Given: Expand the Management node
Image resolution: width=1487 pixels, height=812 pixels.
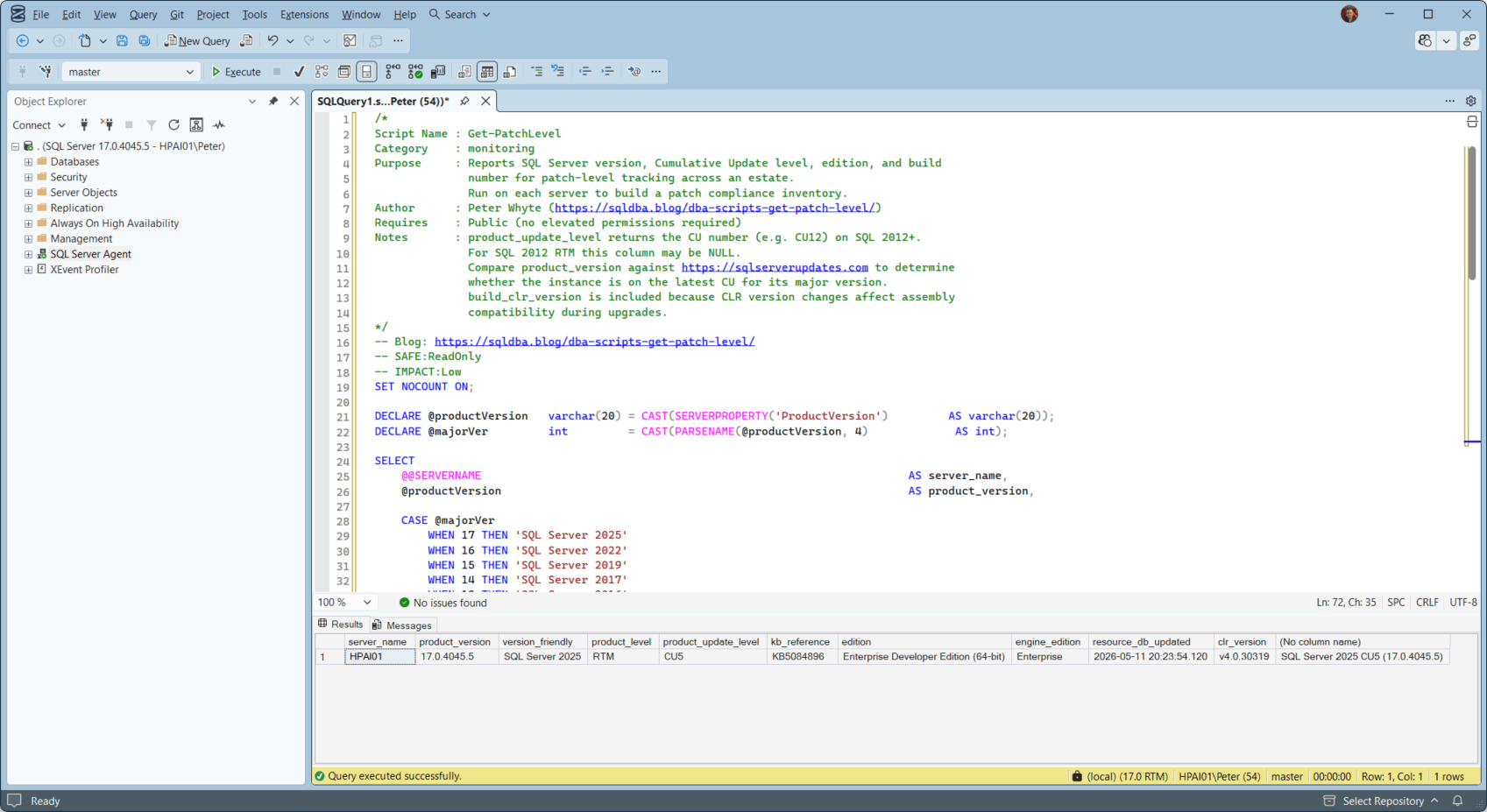Looking at the screenshot, I should (x=28, y=238).
